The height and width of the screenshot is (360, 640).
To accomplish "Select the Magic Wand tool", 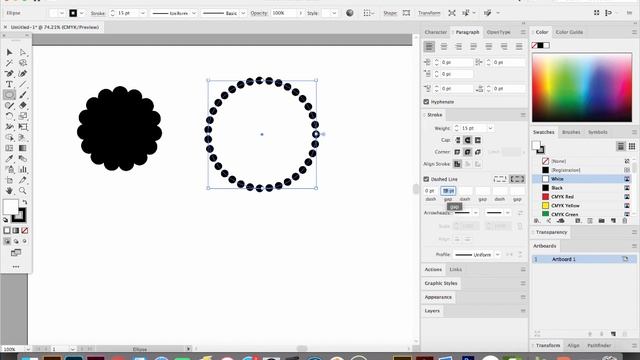I will [9, 63].
